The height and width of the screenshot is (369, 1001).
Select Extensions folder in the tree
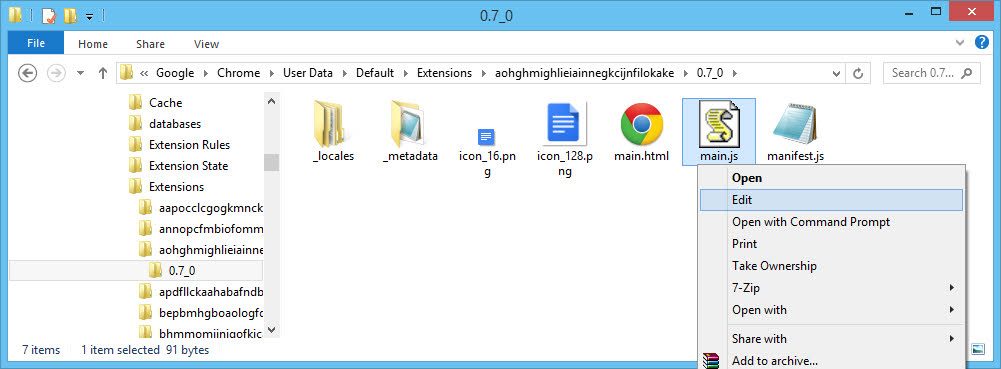pyautogui.click(x=176, y=187)
